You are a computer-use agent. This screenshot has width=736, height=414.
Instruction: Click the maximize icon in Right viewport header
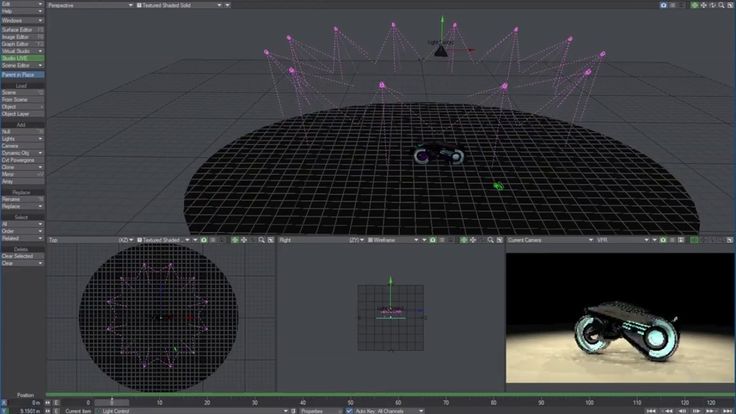coord(500,240)
